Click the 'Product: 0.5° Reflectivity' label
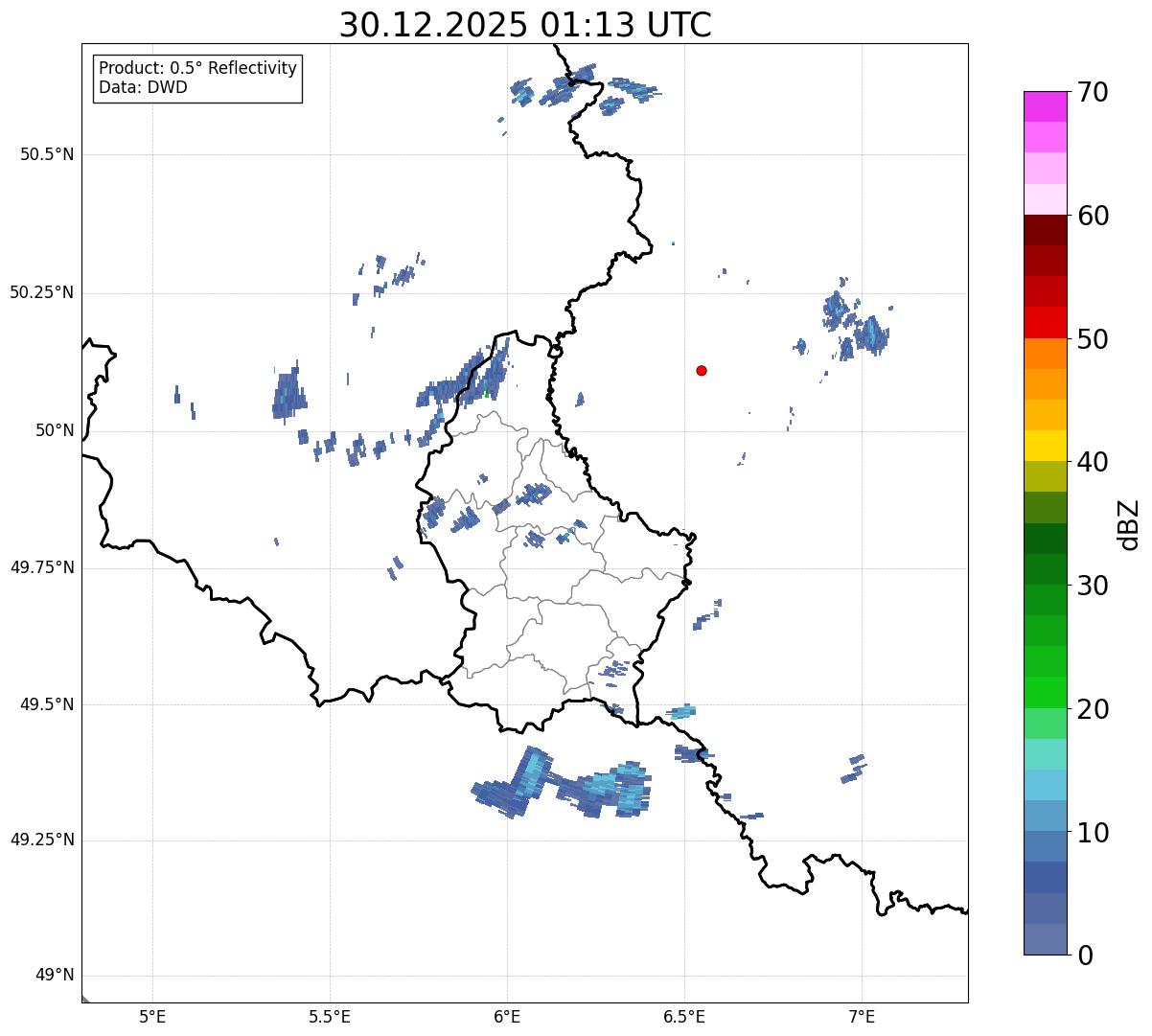The width and height of the screenshot is (1152, 1036). pos(197,68)
